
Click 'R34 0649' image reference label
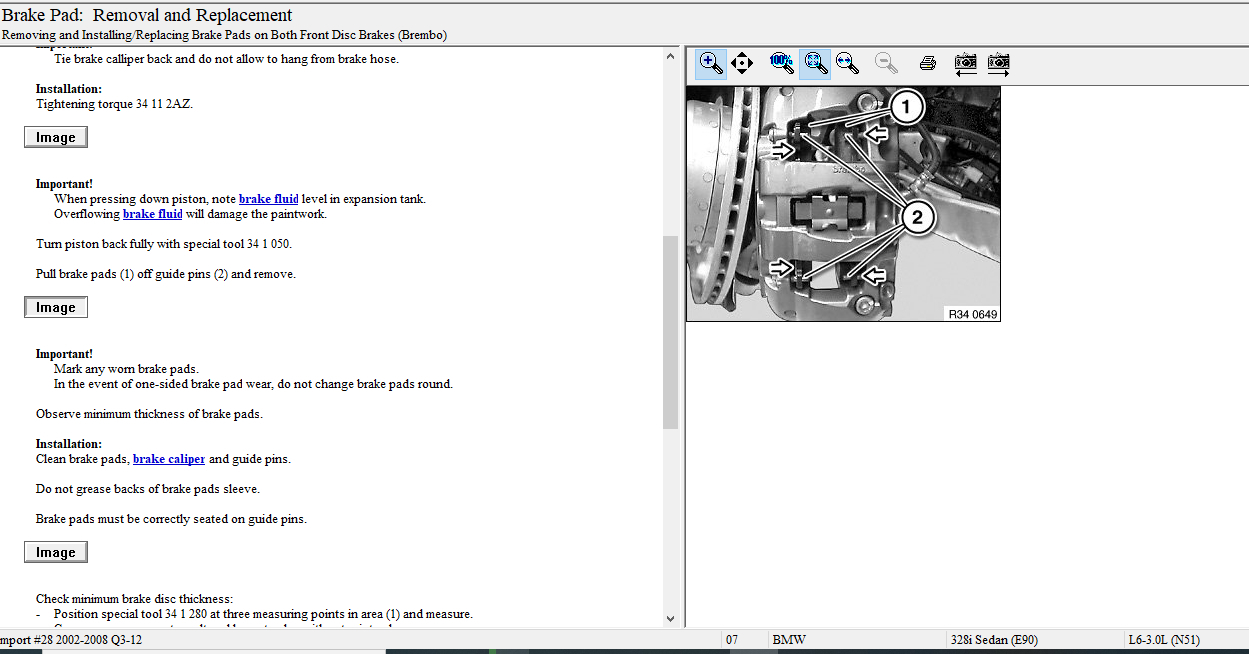tap(972, 314)
